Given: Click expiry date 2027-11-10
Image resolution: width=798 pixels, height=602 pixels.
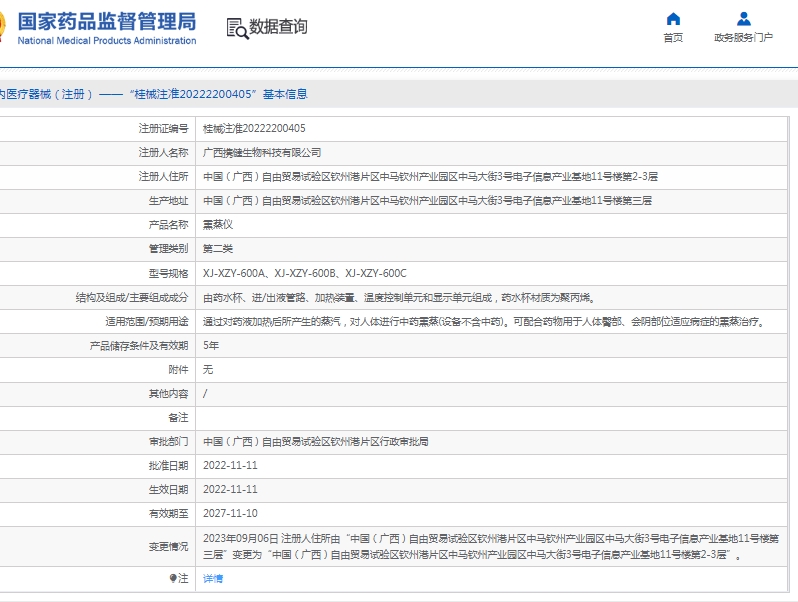Looking at the screenshot, I should tap(230, 513).
